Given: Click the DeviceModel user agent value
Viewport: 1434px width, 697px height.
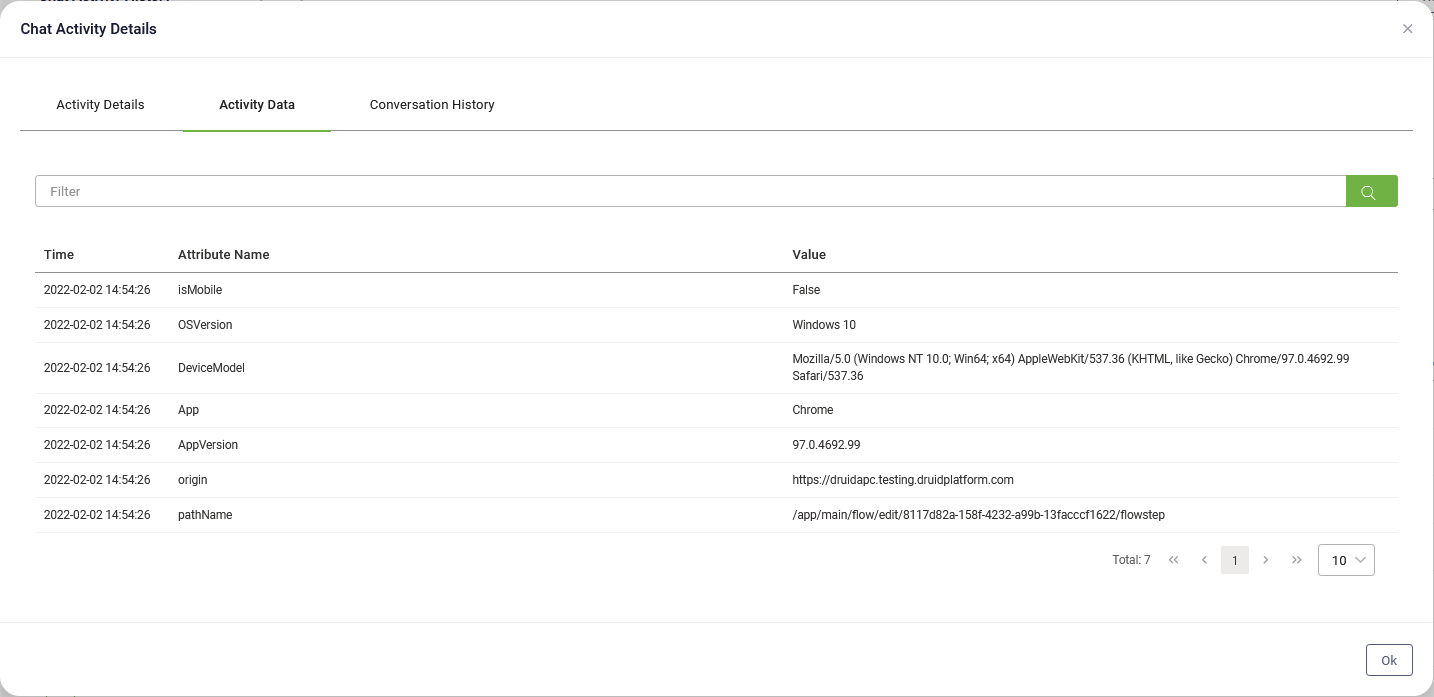Looking at the screenshot, I should pos(1070,367).
